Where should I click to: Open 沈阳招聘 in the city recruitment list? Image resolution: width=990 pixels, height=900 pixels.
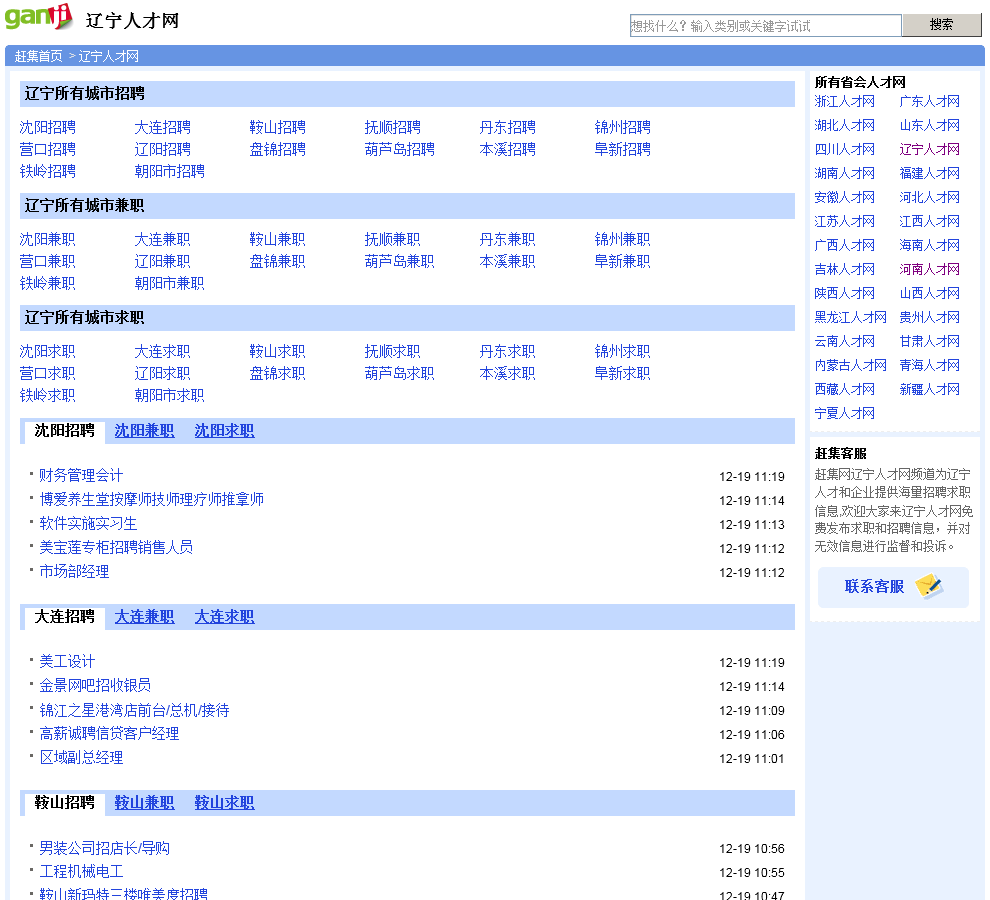point(47,128)
